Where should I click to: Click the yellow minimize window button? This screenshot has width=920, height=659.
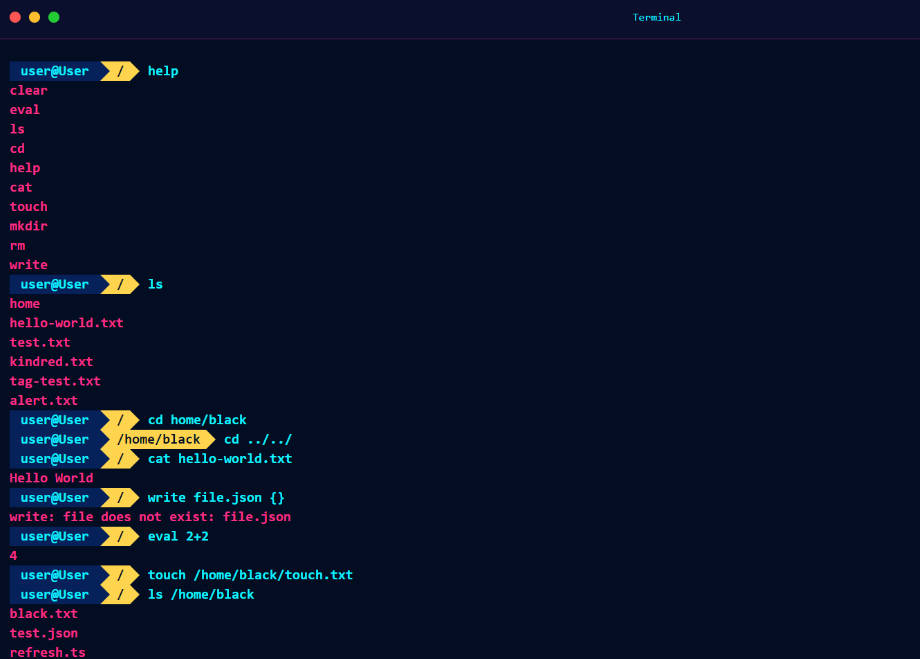(x=34, y=17)
